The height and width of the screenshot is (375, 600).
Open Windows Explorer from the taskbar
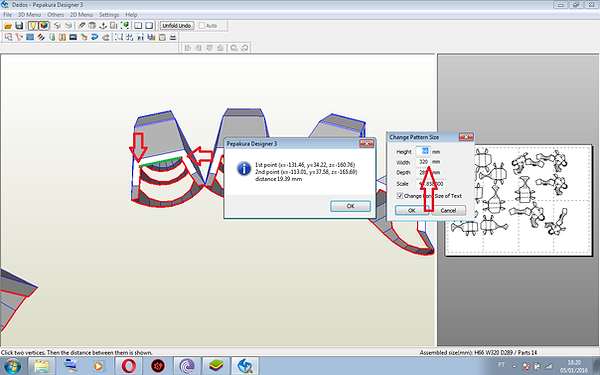pos(42,366)
